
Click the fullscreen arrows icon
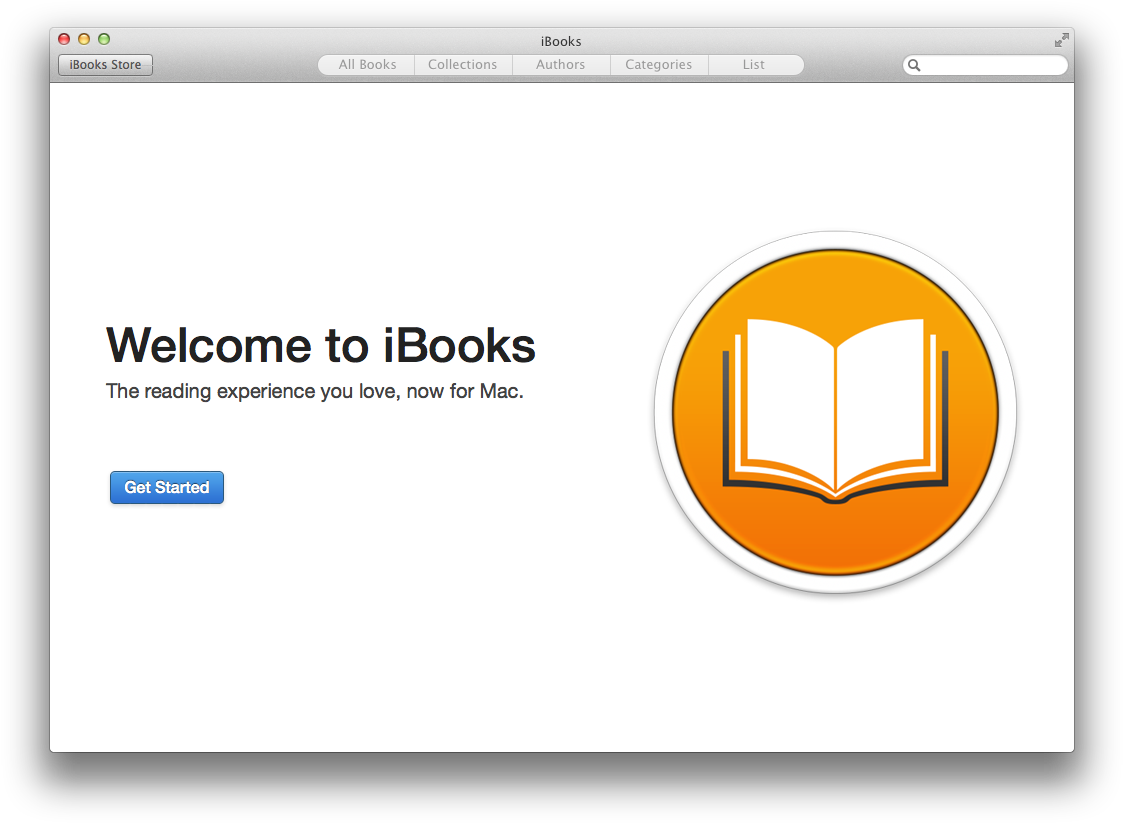[x=1061, y=41]
